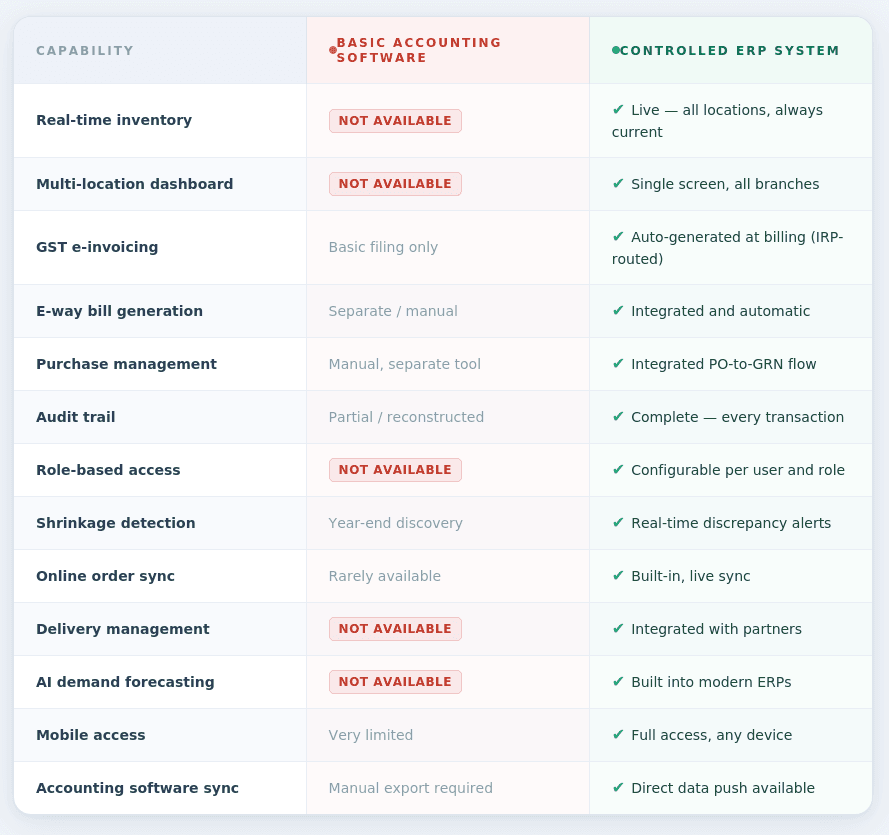Click the red dot beside Basic Accounting Software
The height and width of the screenshot is (835, 889).
coord(333,50)
